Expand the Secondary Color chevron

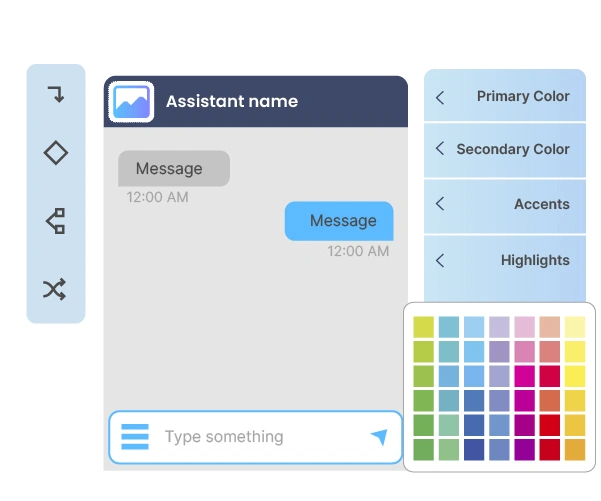(440, 149)
